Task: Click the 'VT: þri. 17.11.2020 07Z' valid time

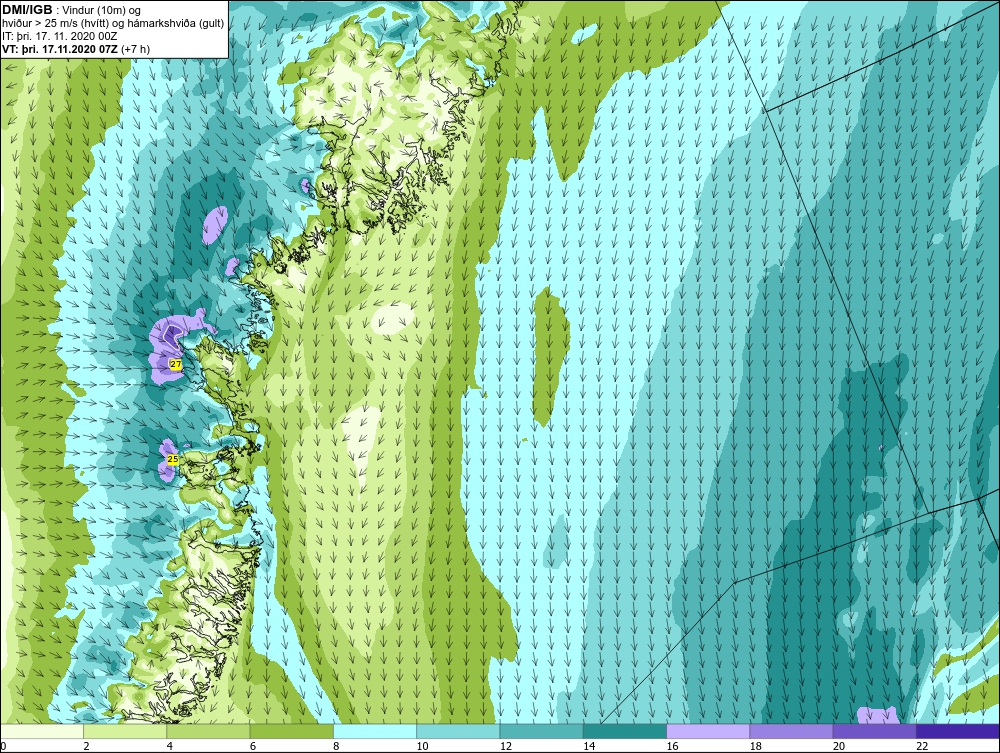Action: 60,49
